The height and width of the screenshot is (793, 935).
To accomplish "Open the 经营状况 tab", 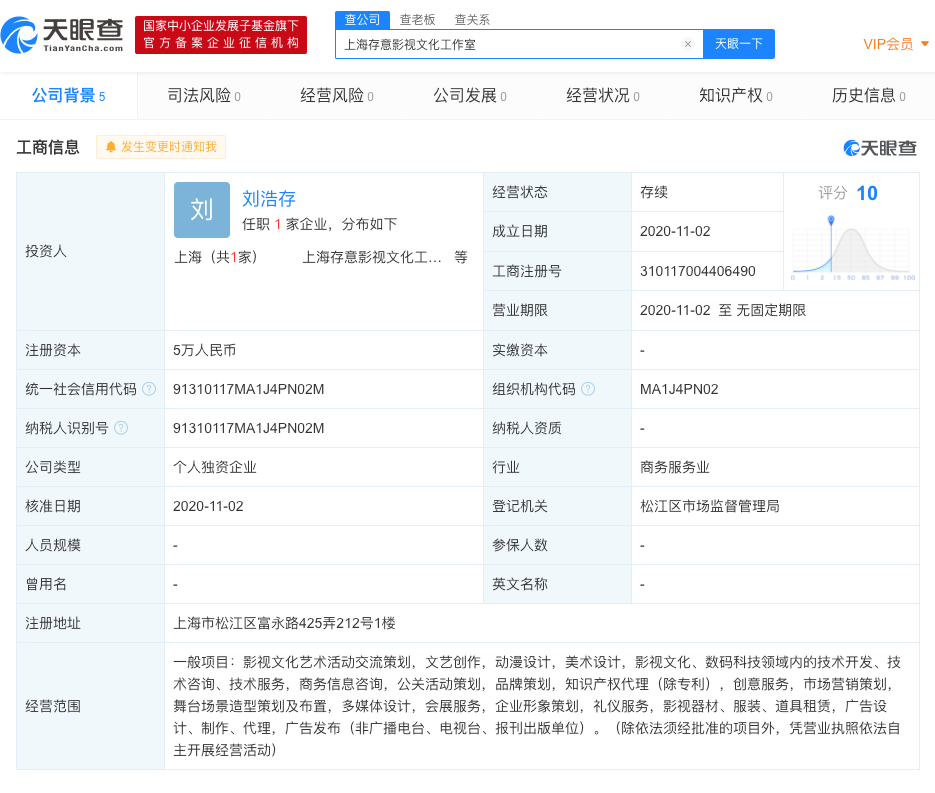I will coord(603,96).
